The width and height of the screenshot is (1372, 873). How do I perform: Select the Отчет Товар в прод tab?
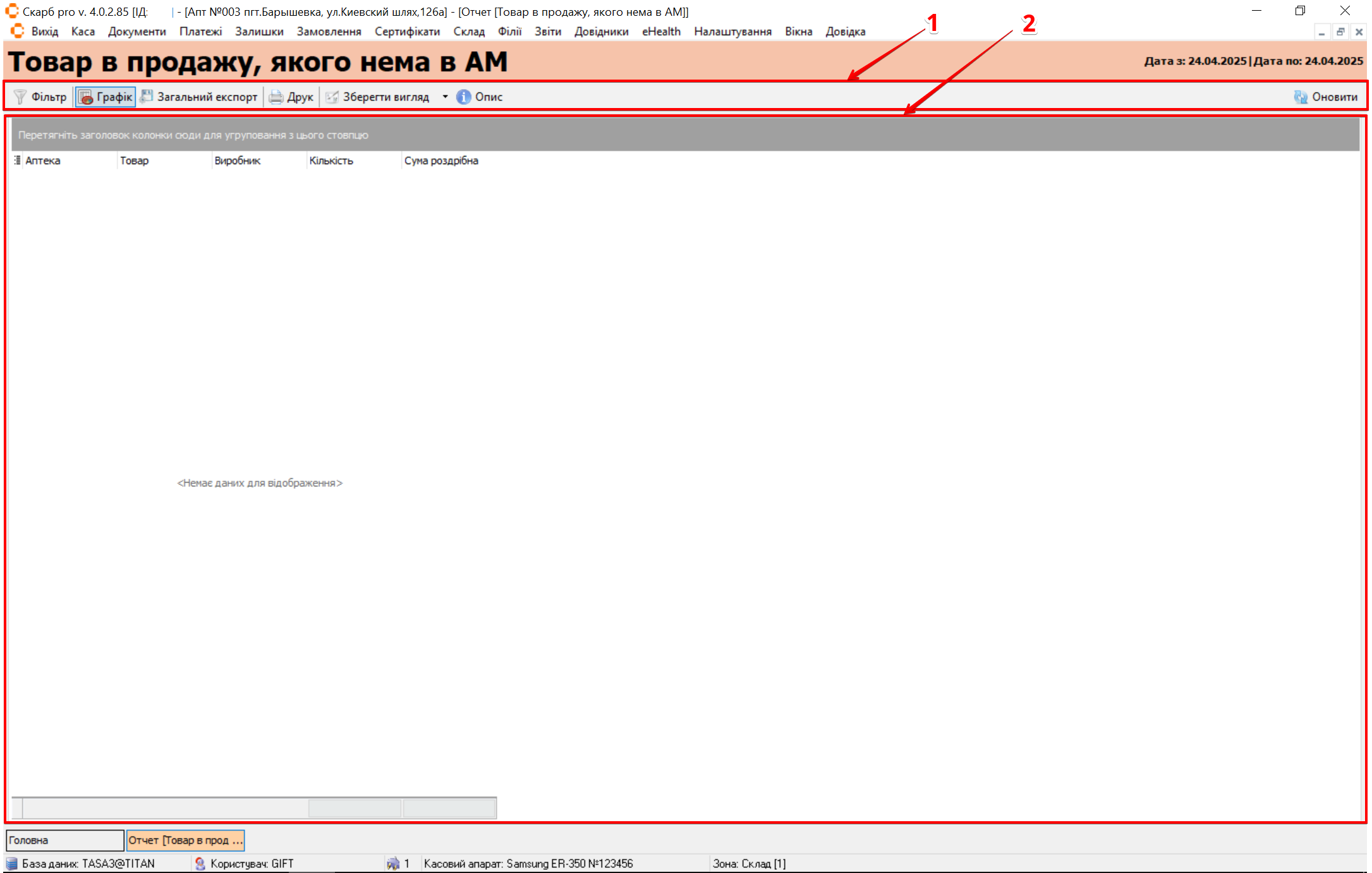pyautogui.click(x=185, y=840)
